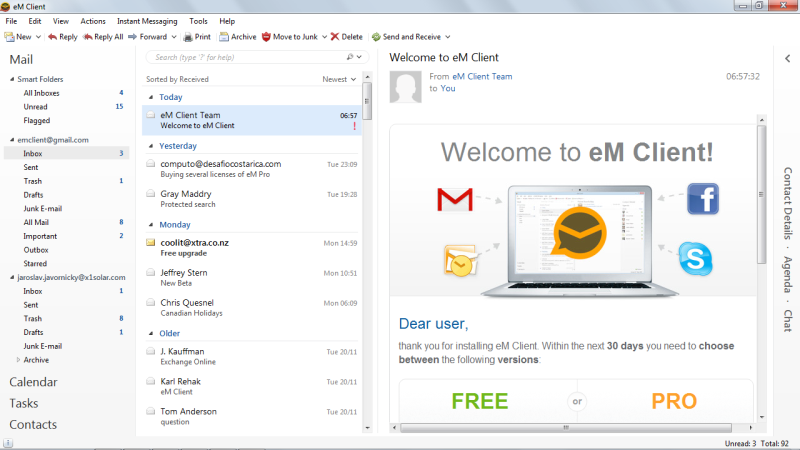Click the Reply arrow icon
The image size is (800, 450).
[x=52, y=37]
